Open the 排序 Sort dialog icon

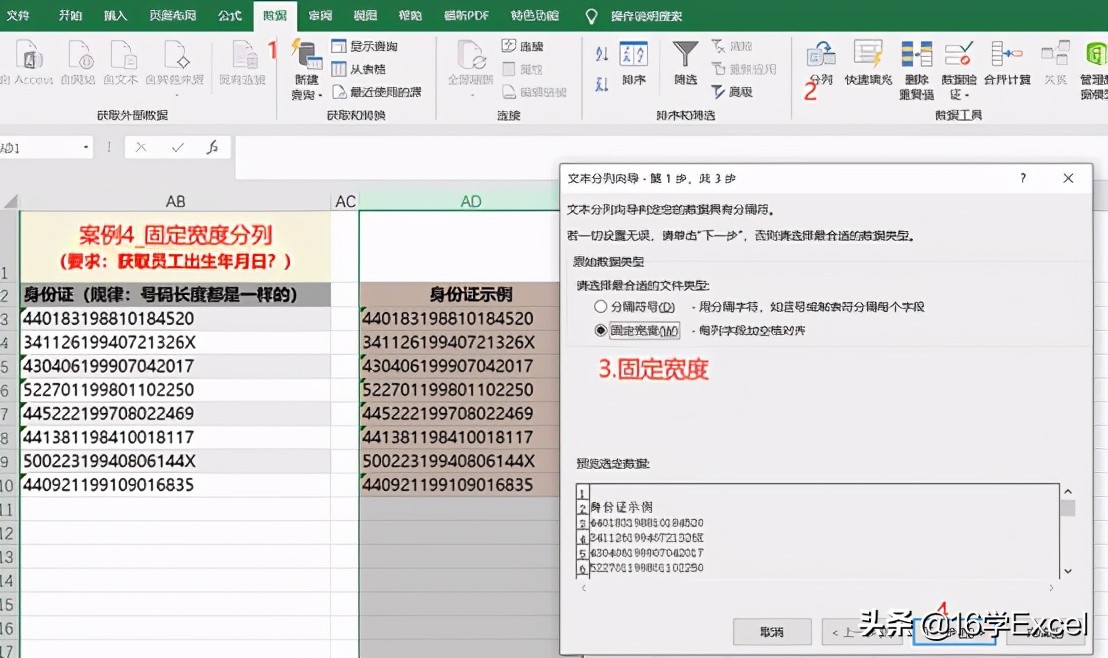pyautogui.click(x=634, y=54)
